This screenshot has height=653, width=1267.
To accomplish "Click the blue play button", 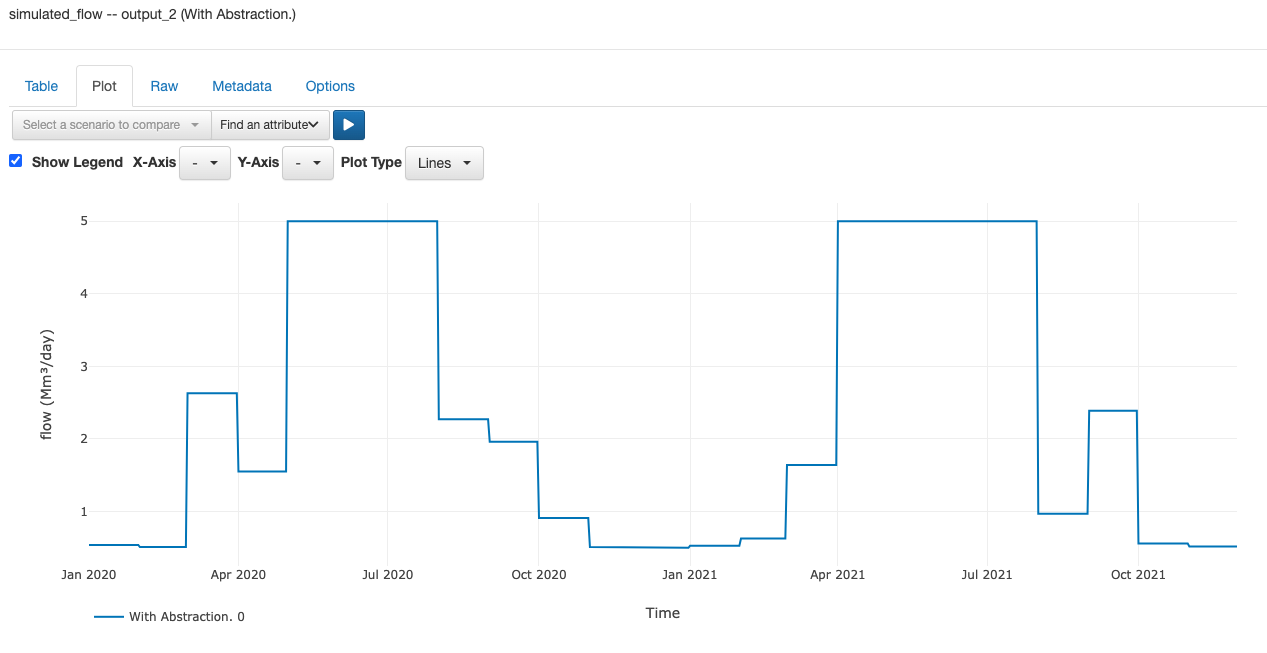I will 349,125.
